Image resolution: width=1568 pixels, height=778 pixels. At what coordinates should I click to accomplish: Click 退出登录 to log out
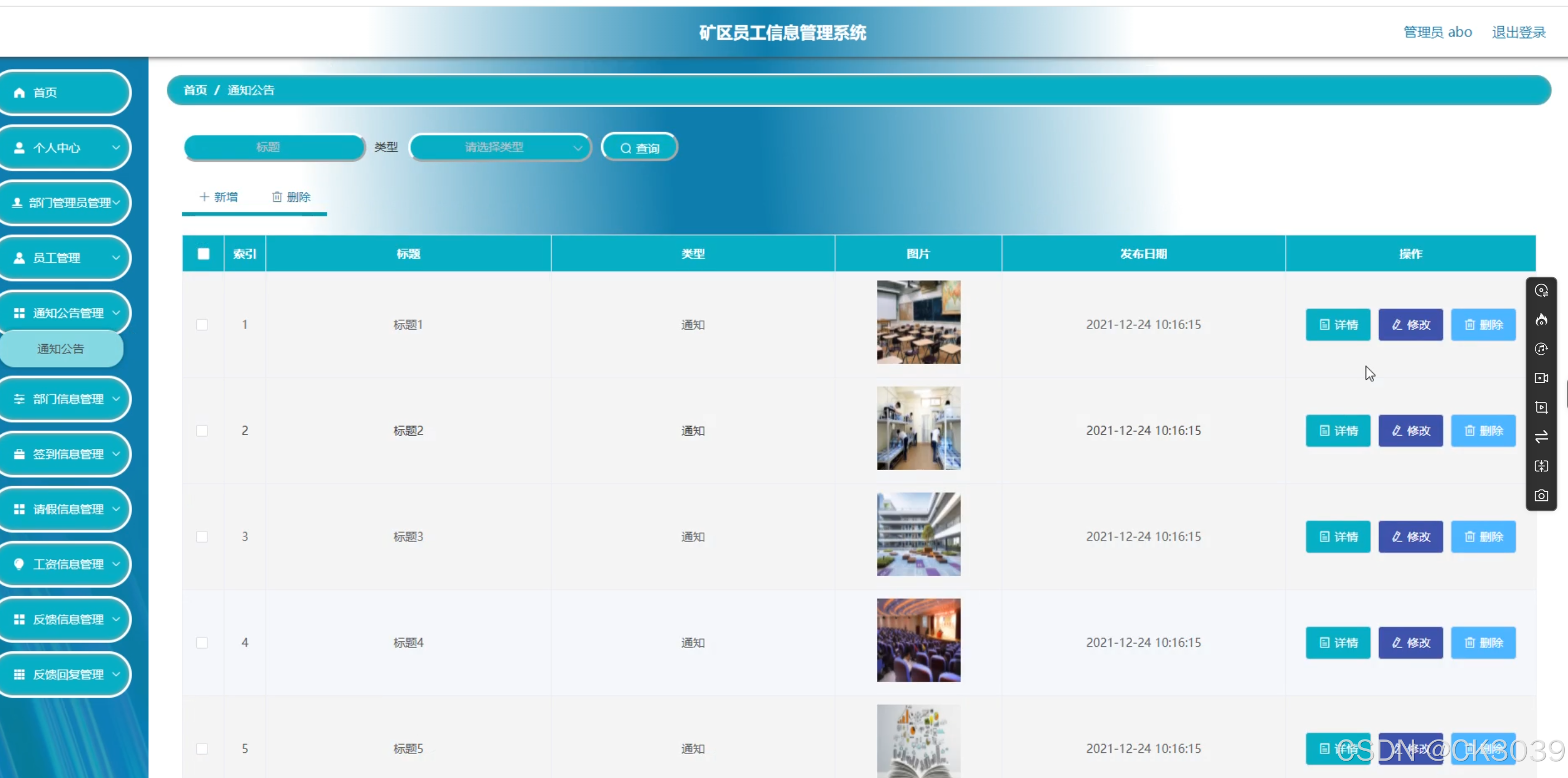point(1518,32)
